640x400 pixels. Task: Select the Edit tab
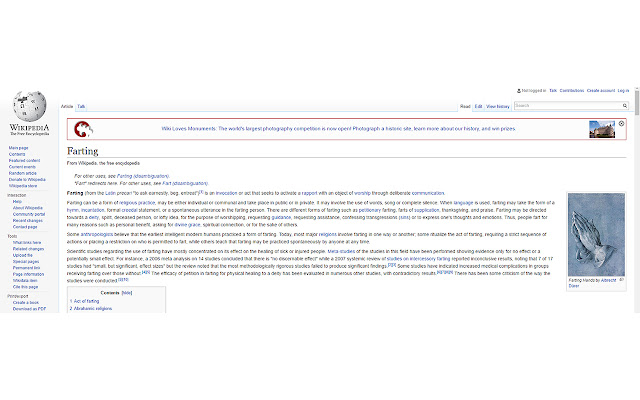click(x=478, y=105)
